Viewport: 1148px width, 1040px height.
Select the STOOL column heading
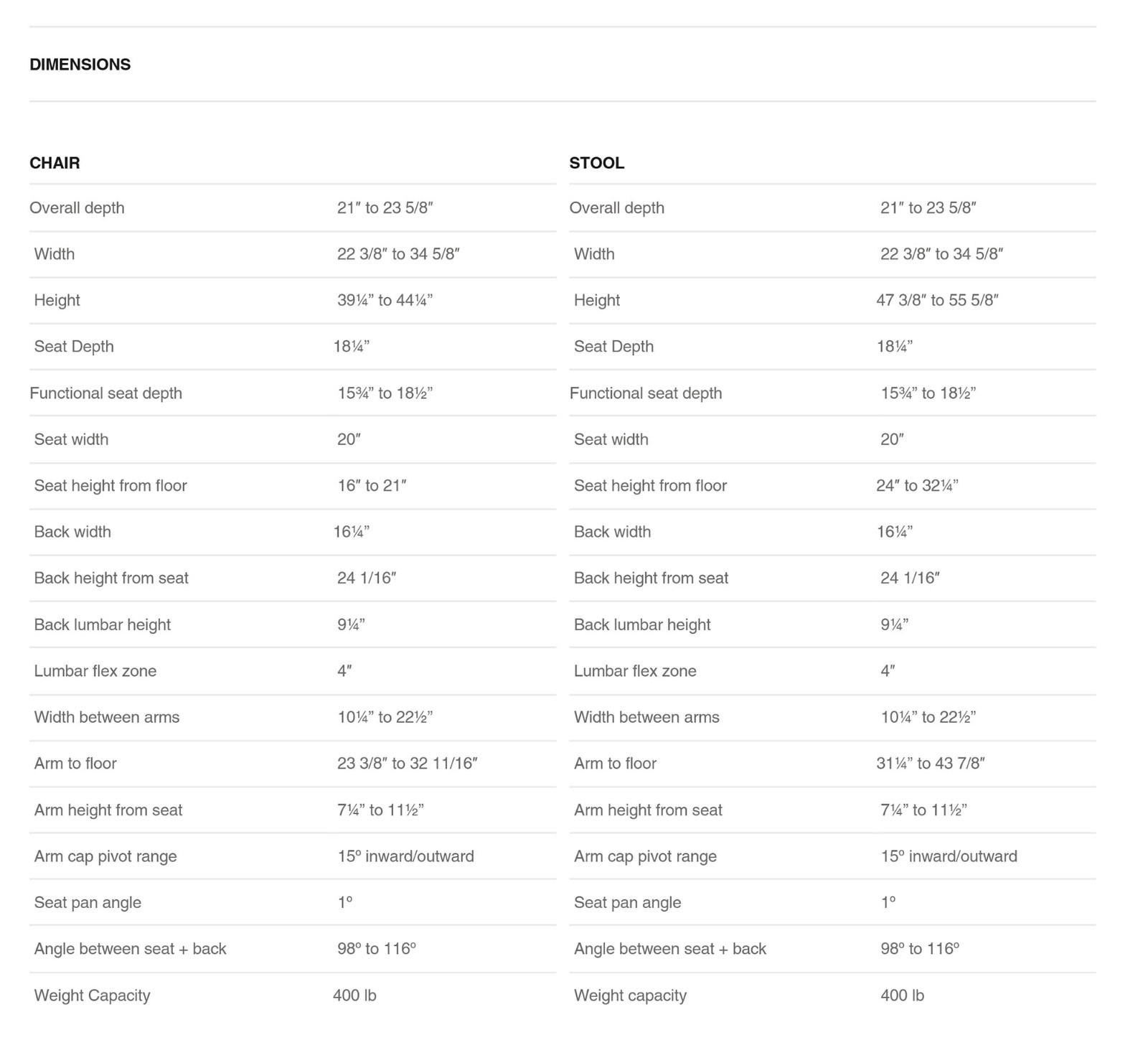(x=596, y=163)
